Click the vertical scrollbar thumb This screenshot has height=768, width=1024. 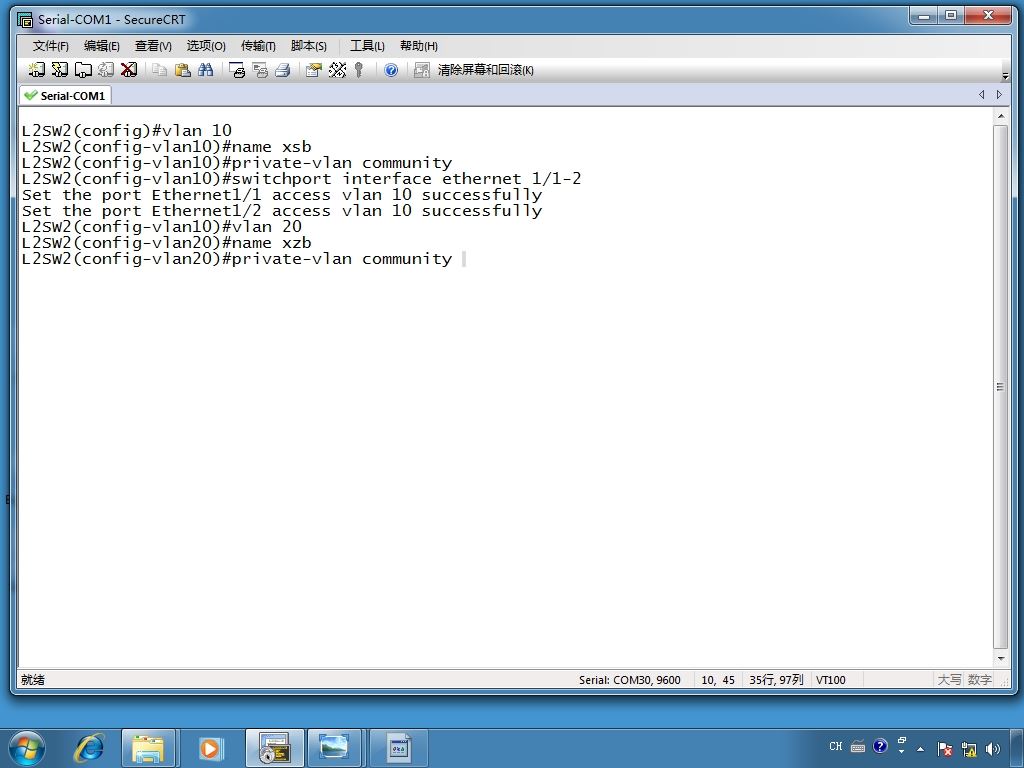pos(1000,387)
